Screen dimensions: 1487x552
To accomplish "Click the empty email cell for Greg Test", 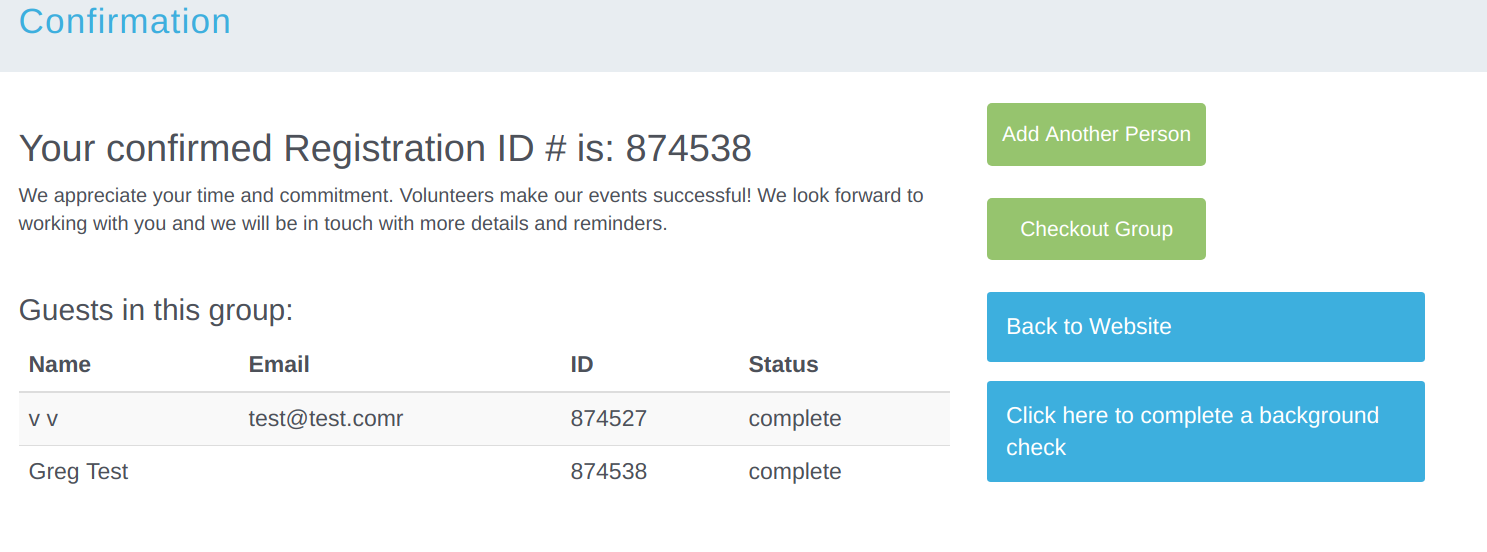I will pos(400,472).
